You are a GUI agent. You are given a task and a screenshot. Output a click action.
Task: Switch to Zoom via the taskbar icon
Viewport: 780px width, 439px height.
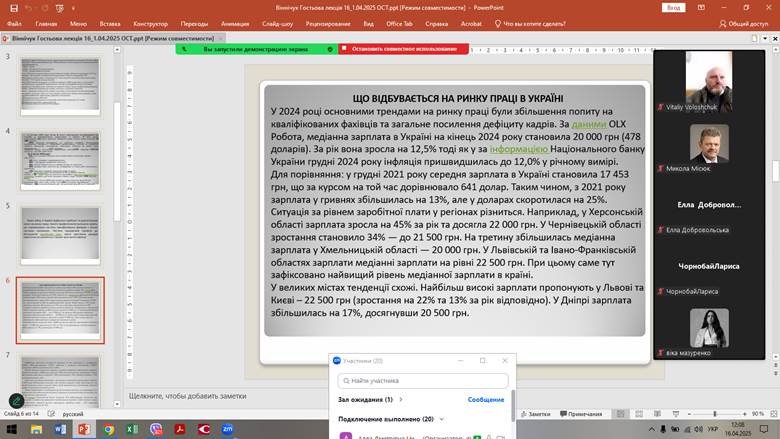228,429
